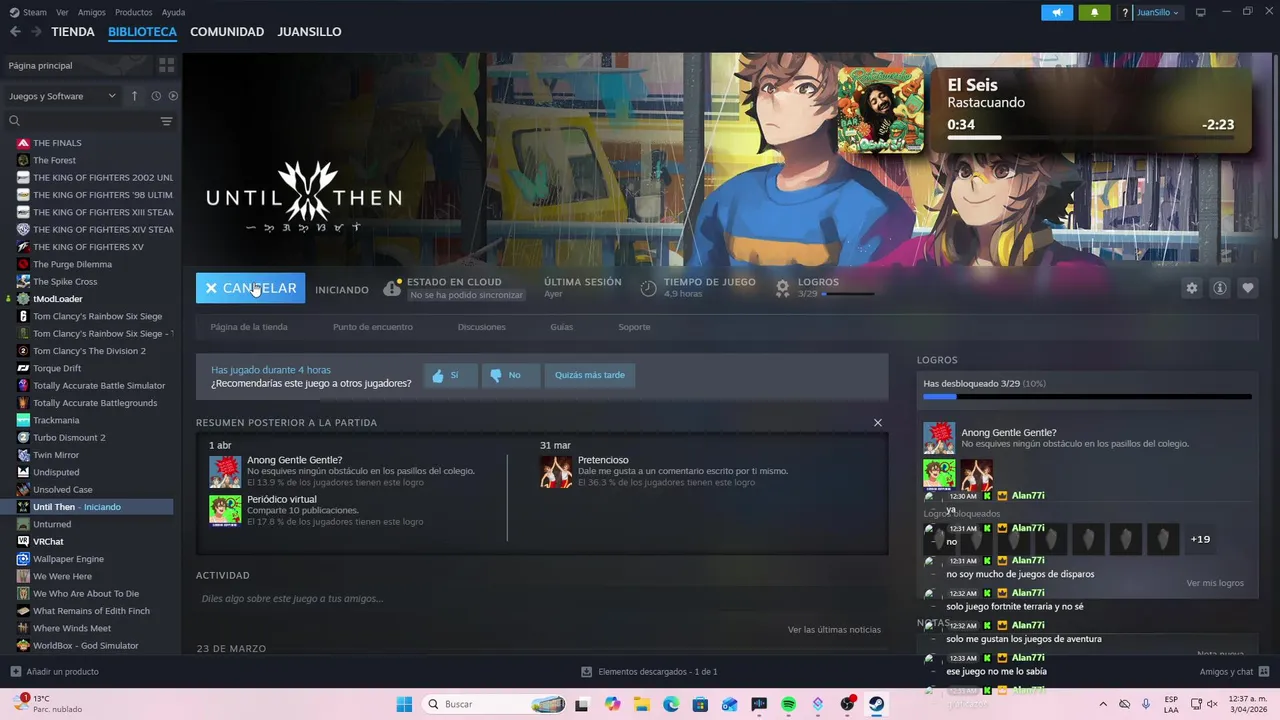
Task: Open Guías link
Action: click(x=561, y=327)
